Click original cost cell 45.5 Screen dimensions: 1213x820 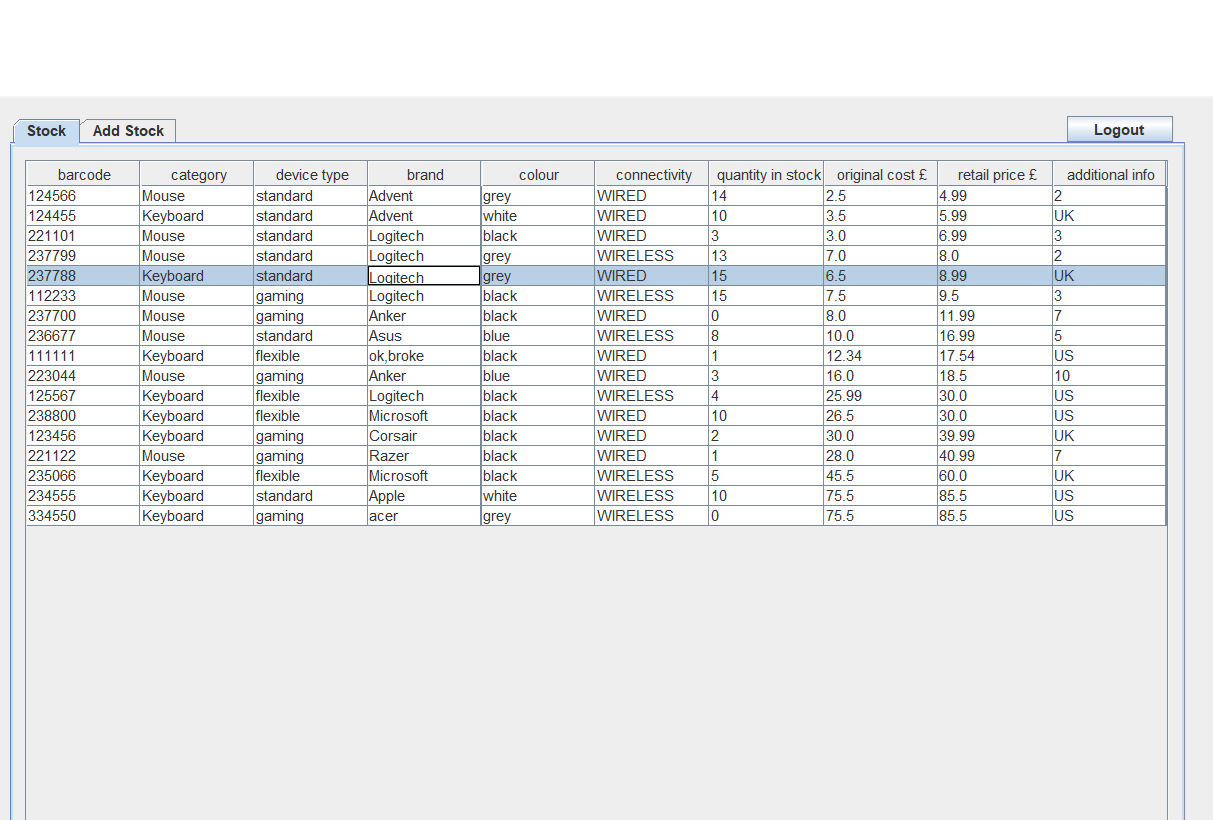(881, 476)
